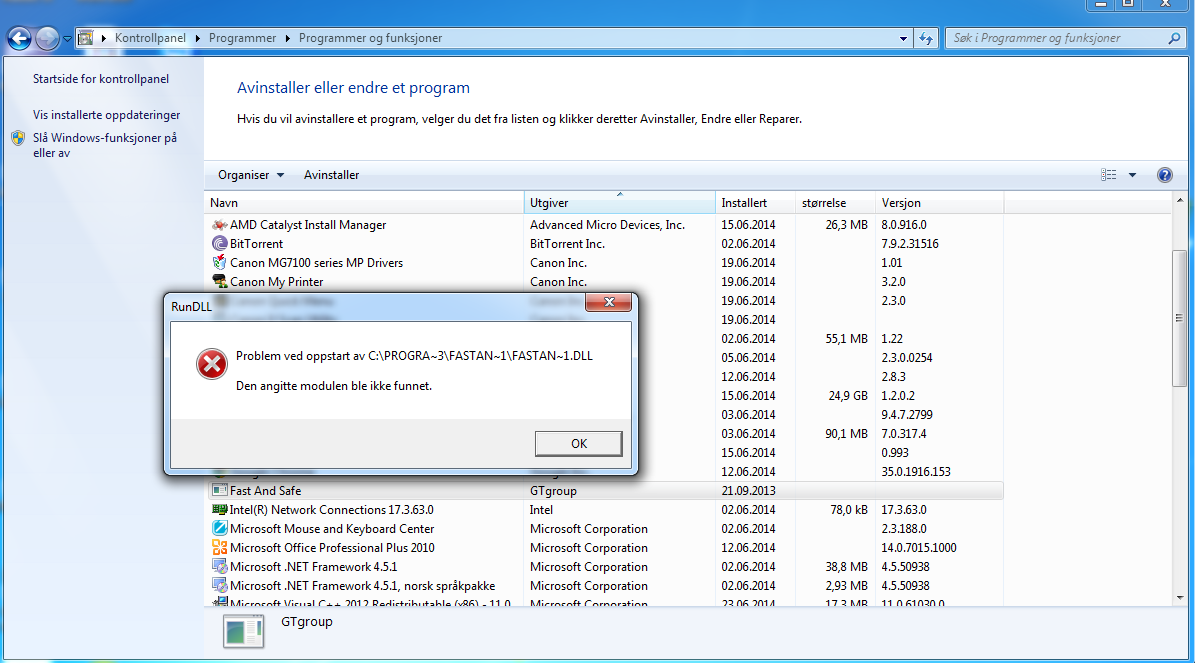
Task: Click the GTgroup details pane thumbnail
Action: [244, 632]
